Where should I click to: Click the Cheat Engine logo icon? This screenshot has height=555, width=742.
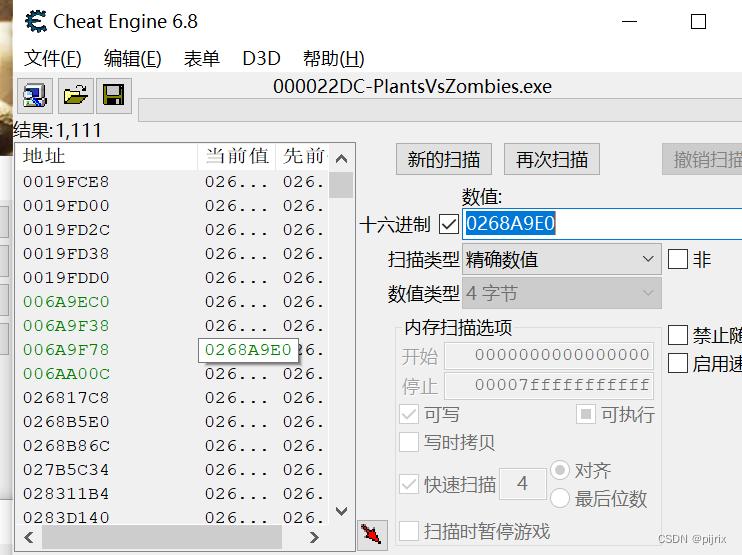coord(35,22)
